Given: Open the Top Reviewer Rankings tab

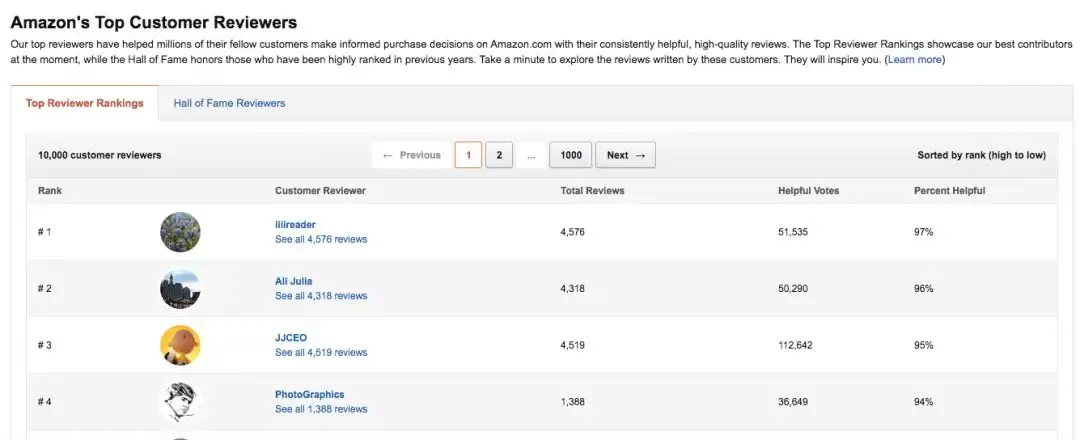Looking at the screenshot, I should tap(85, 103).
